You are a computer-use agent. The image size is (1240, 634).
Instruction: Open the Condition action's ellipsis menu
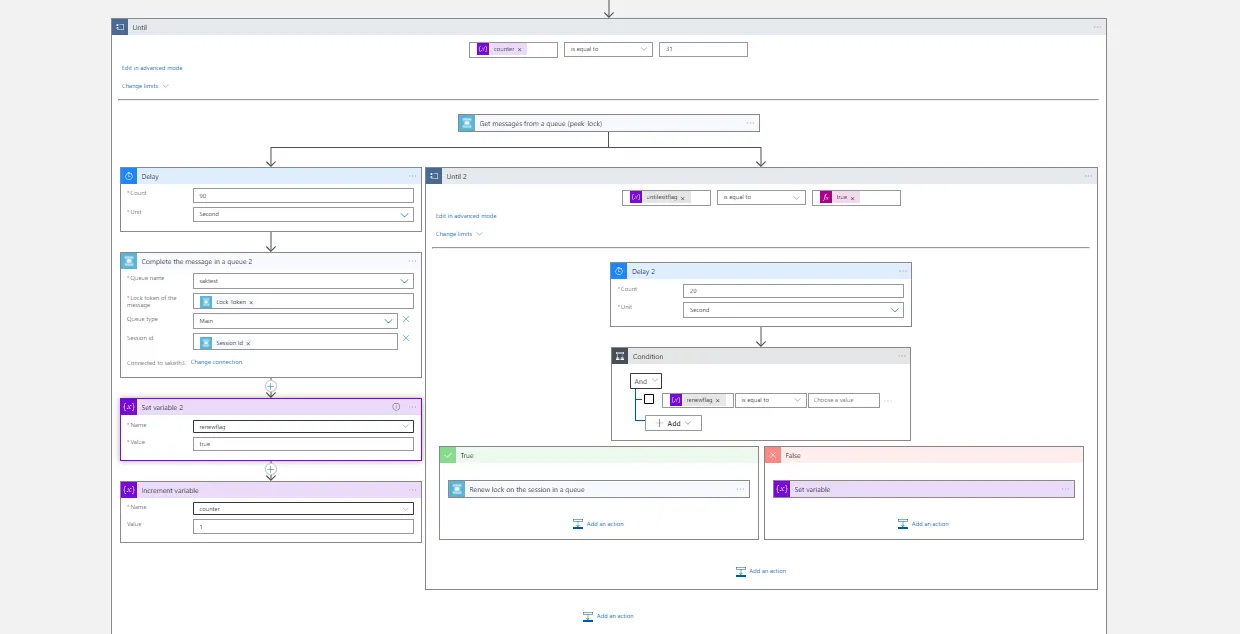pos(902,356)
